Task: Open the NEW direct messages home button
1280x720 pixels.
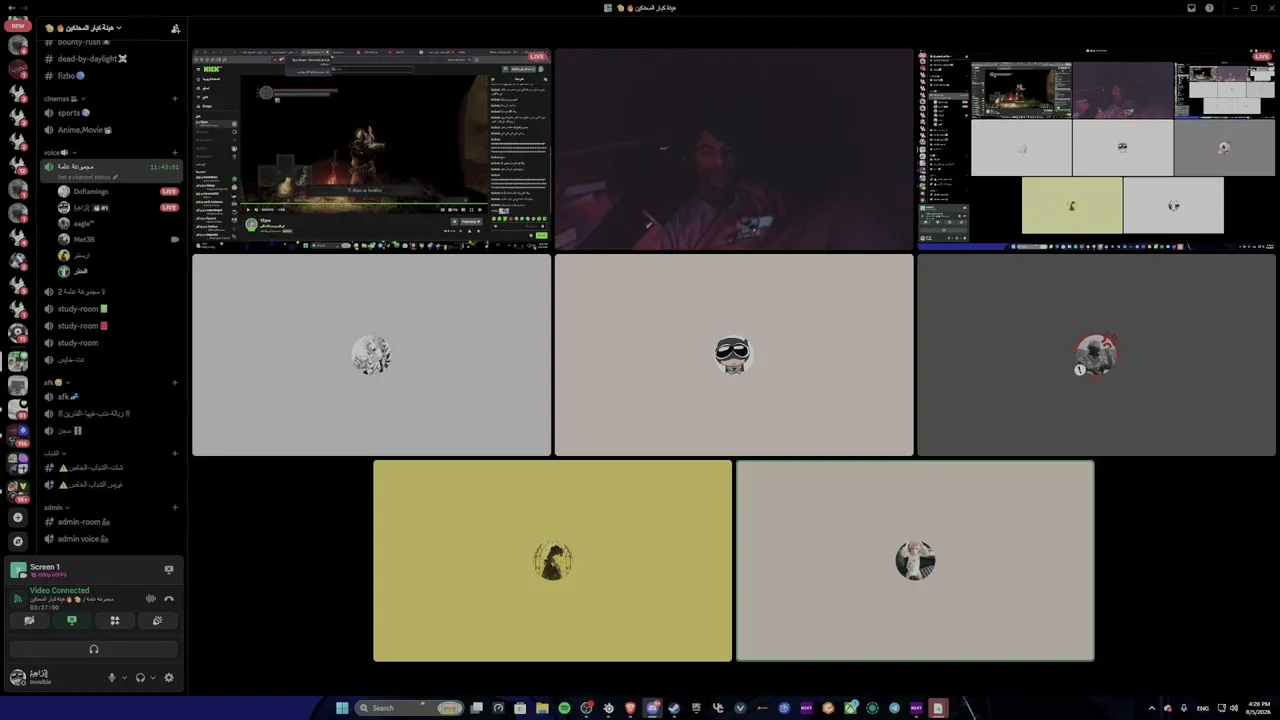Action: (18, 26)
